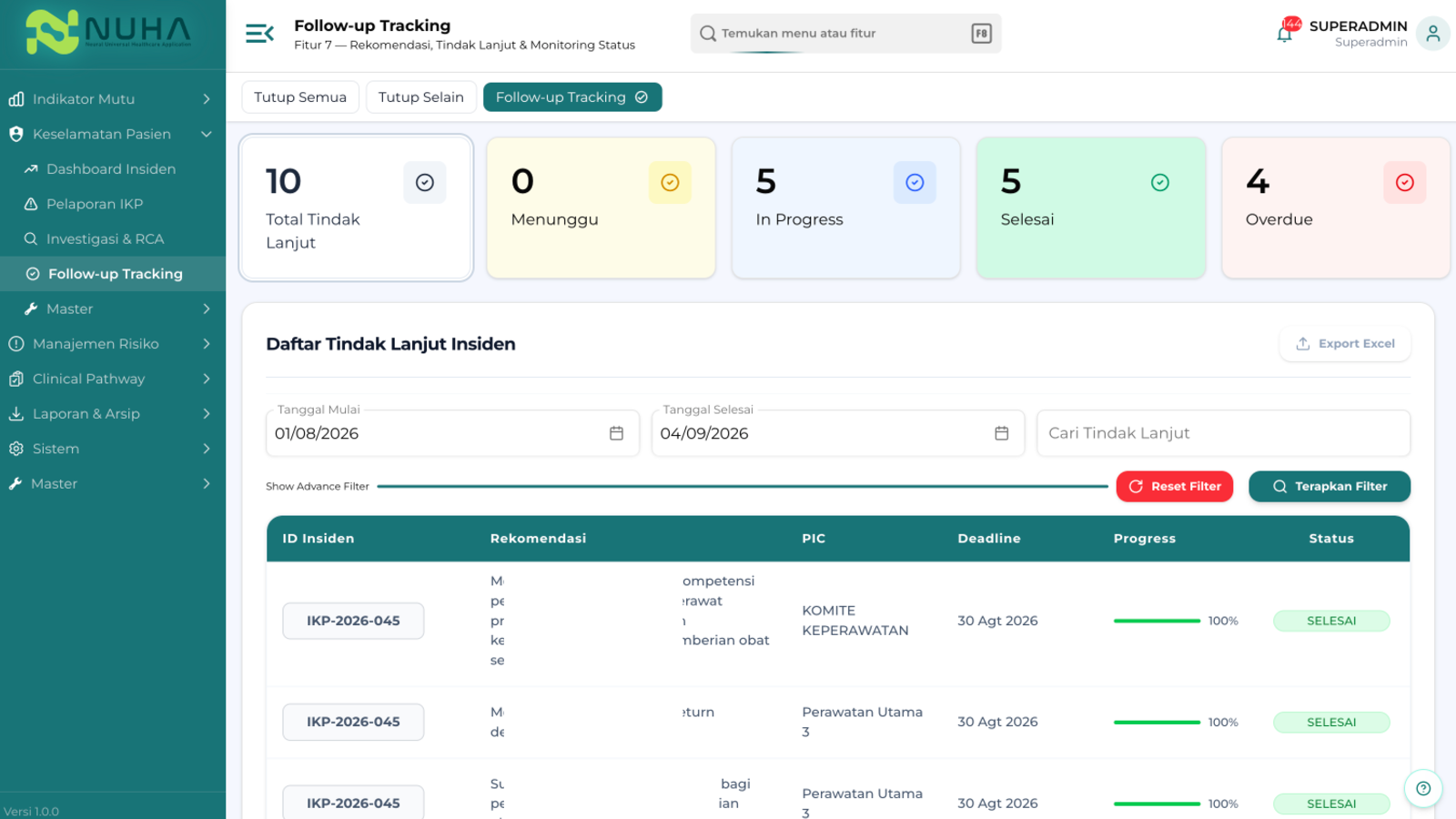Click Export Excel button

tap(1345, 344)
